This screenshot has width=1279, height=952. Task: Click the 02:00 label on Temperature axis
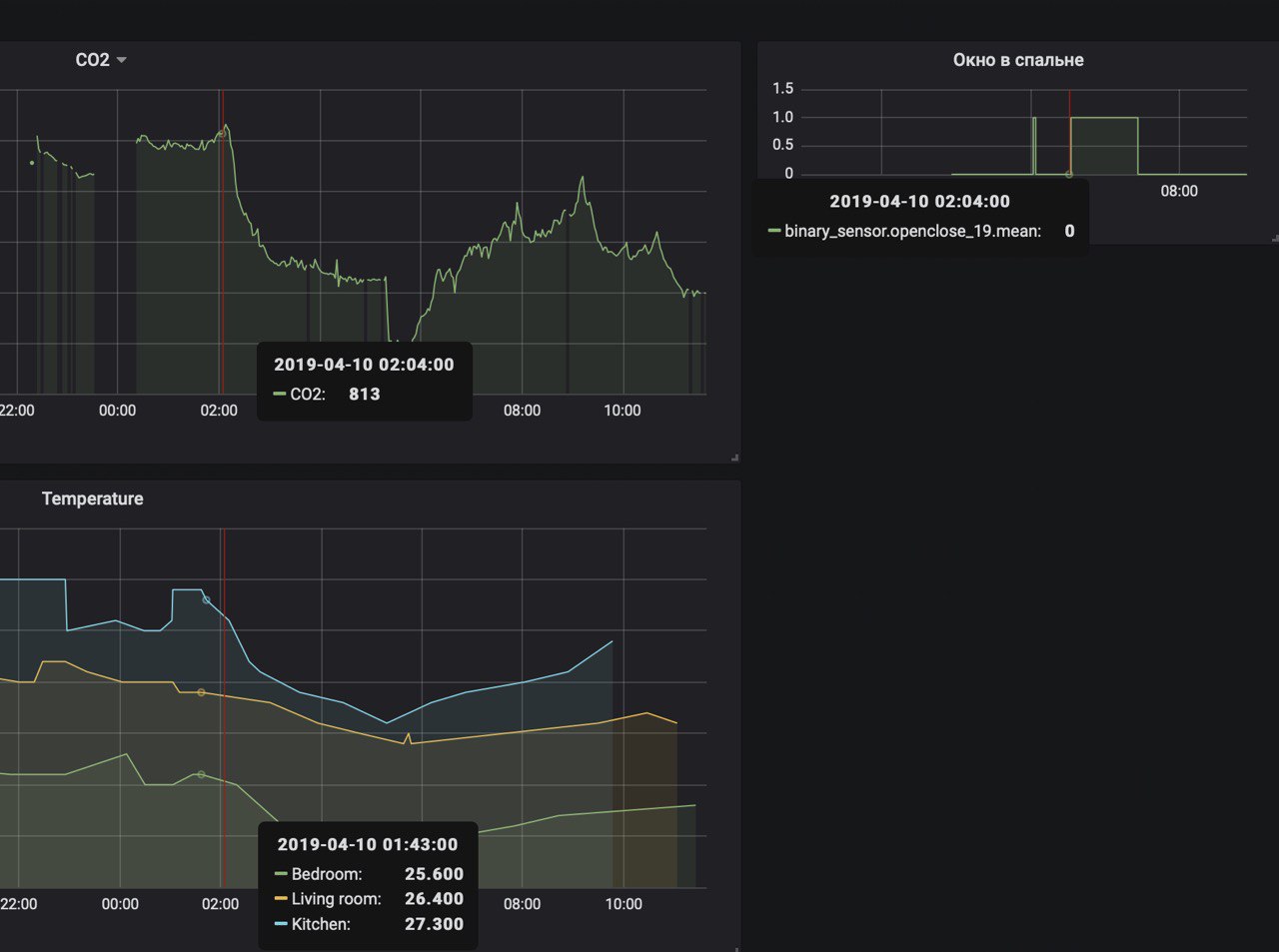pyautogui.click(x=220, y=903)
